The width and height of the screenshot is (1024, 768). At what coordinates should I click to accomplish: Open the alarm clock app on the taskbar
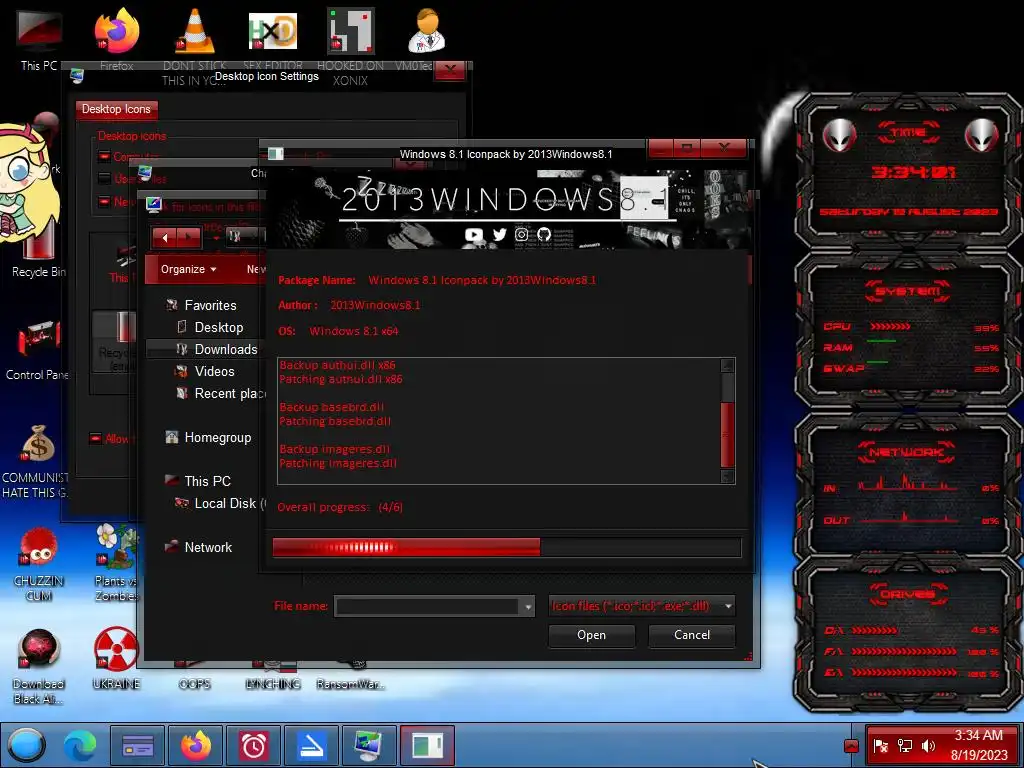click(x=253, y=745)
